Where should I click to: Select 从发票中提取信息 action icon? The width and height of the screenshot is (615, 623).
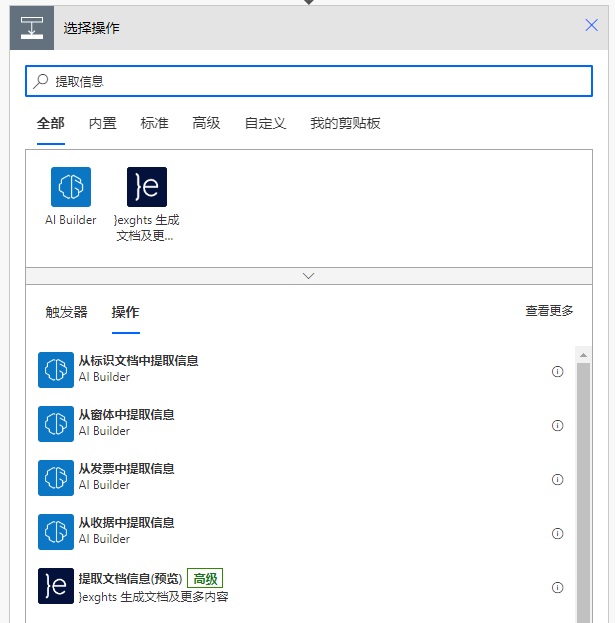point(56,478)
